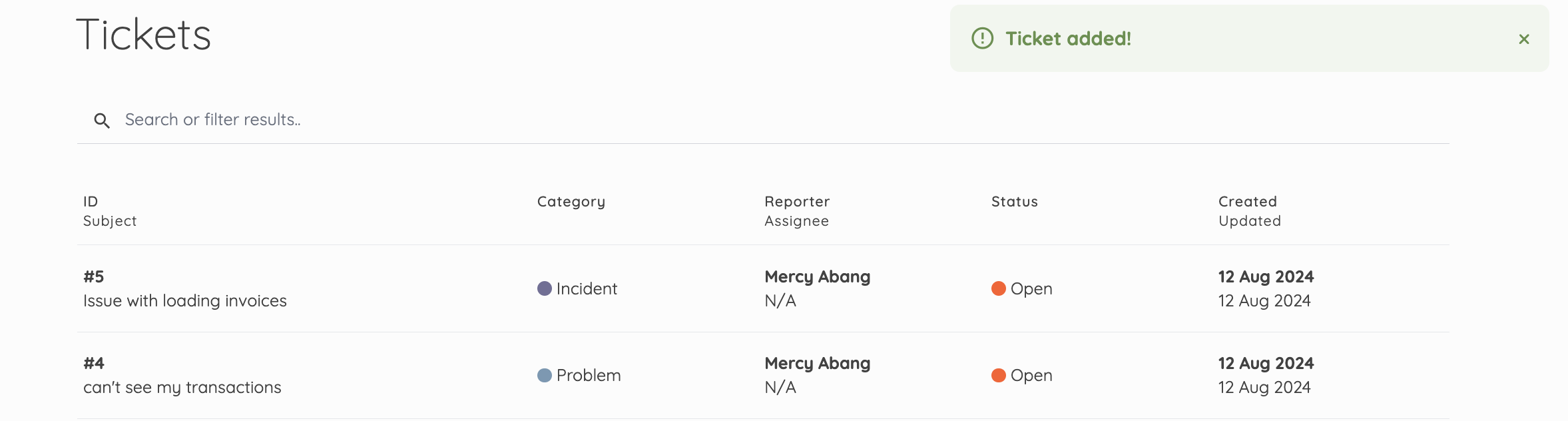This screenshot has height=421, width=1568.
Task: Select Issue with loading invoices subject
Action: [x=185, y=301]
